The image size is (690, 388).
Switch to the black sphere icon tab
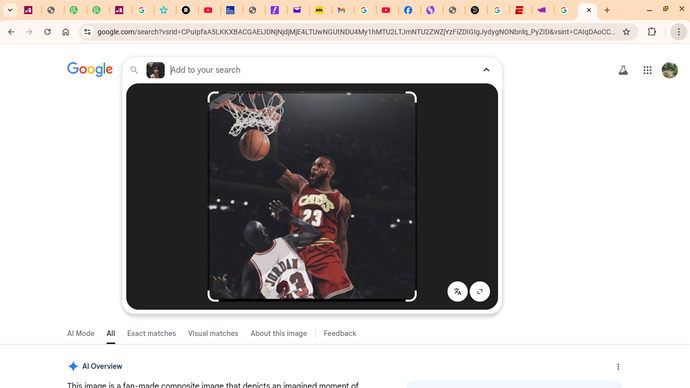[x=475, y=10]
